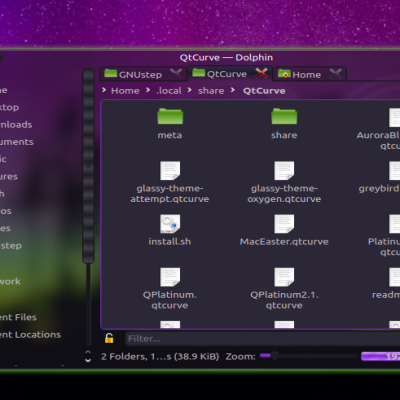Viewport: 400px width, 400px height.
Task: Select the MacEaster.qtcurve file icon
Action: 284,224
